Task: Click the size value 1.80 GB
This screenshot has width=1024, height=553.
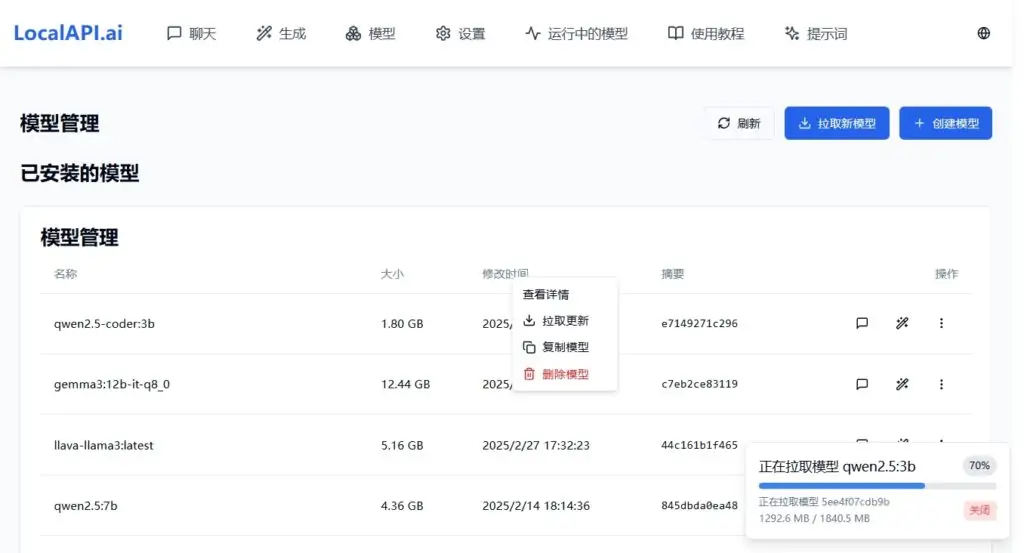Action: pos(402,323)
